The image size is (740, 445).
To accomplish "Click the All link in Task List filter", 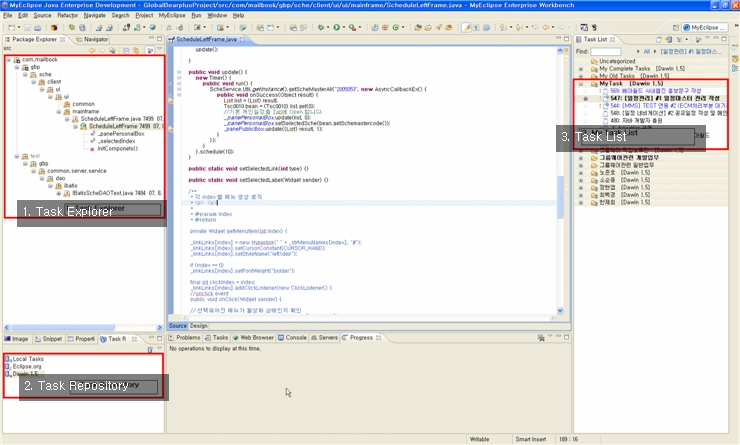I will point(647,51).
